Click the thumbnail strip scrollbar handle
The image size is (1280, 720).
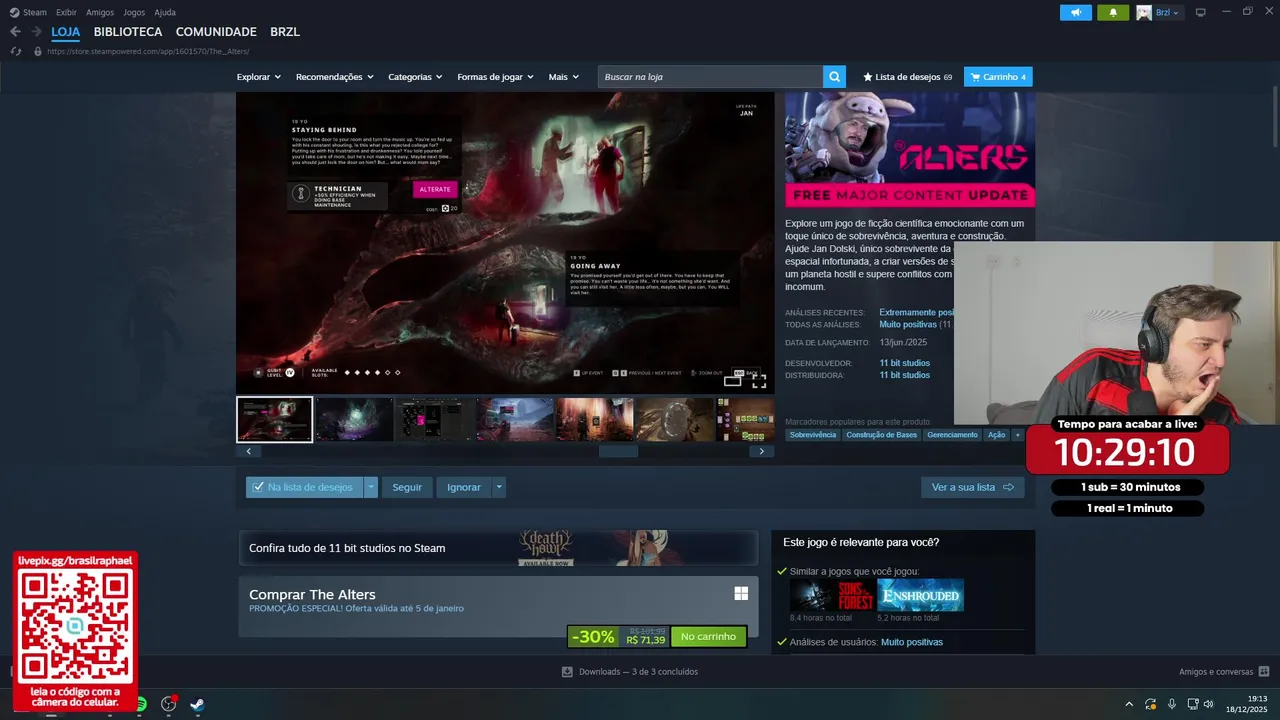[618, 451]
